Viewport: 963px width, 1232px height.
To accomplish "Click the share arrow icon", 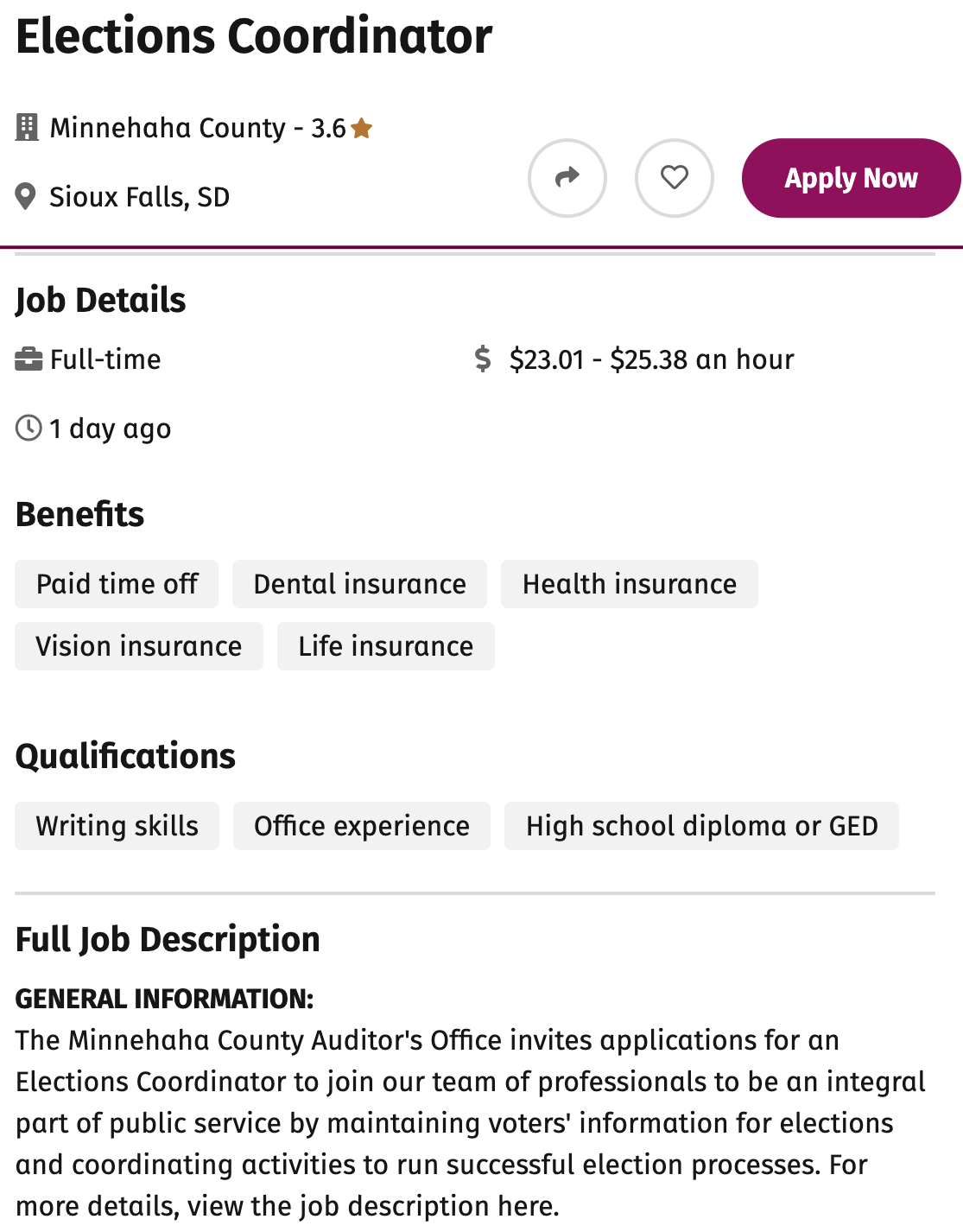I will 567,178.
